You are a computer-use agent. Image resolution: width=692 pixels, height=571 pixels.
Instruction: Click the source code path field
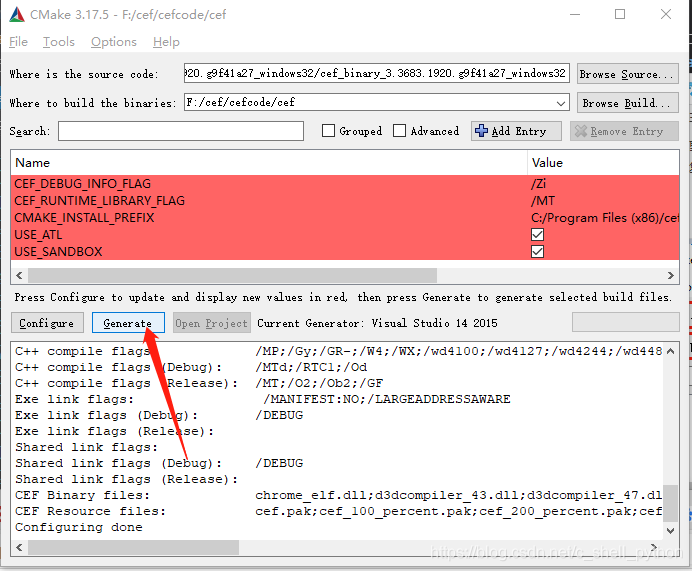point(376,73)
